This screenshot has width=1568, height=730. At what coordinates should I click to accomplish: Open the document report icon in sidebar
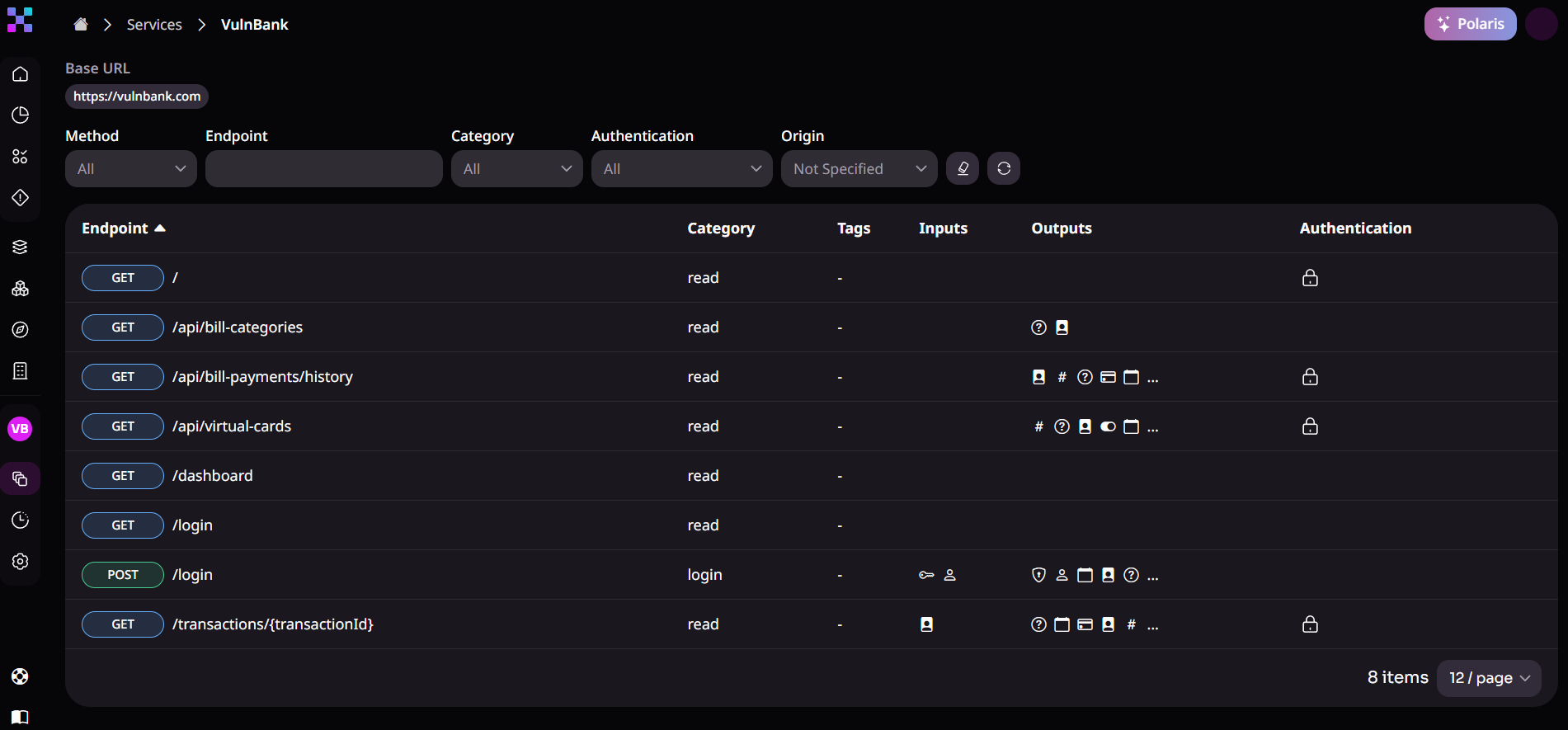tap(21, 371)
